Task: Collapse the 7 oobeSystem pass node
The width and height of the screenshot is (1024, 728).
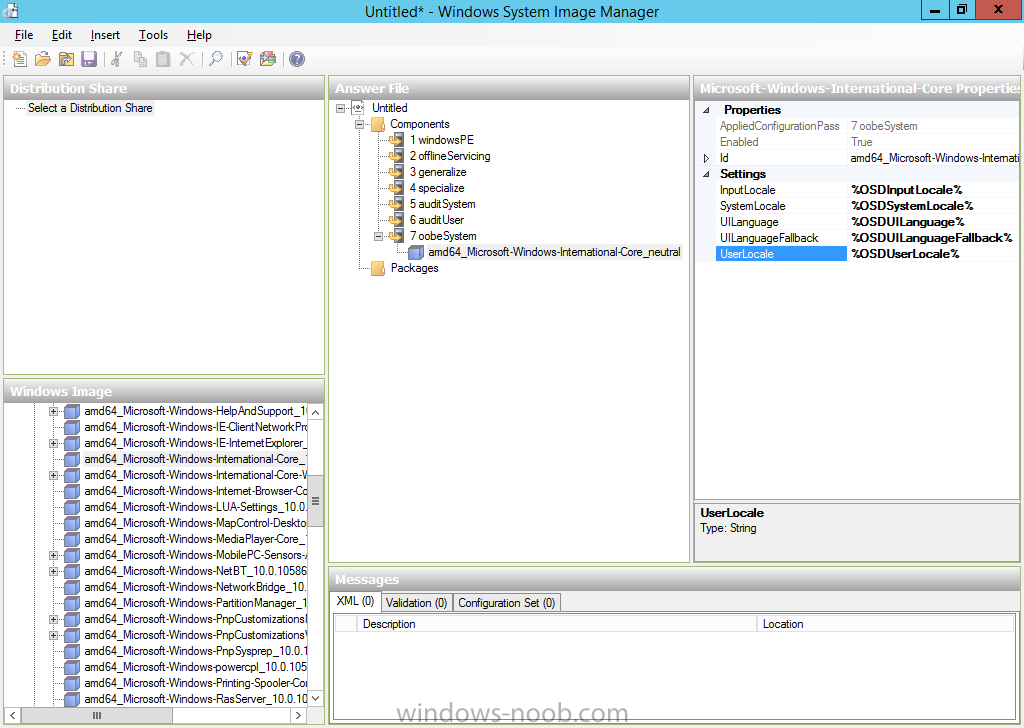Action: click(x=378, y=236)
